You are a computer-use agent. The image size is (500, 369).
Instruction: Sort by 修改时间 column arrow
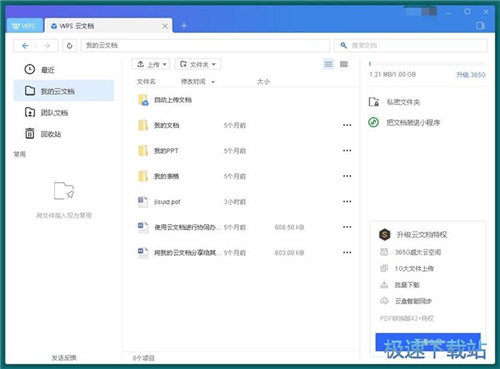coord(213,82)
